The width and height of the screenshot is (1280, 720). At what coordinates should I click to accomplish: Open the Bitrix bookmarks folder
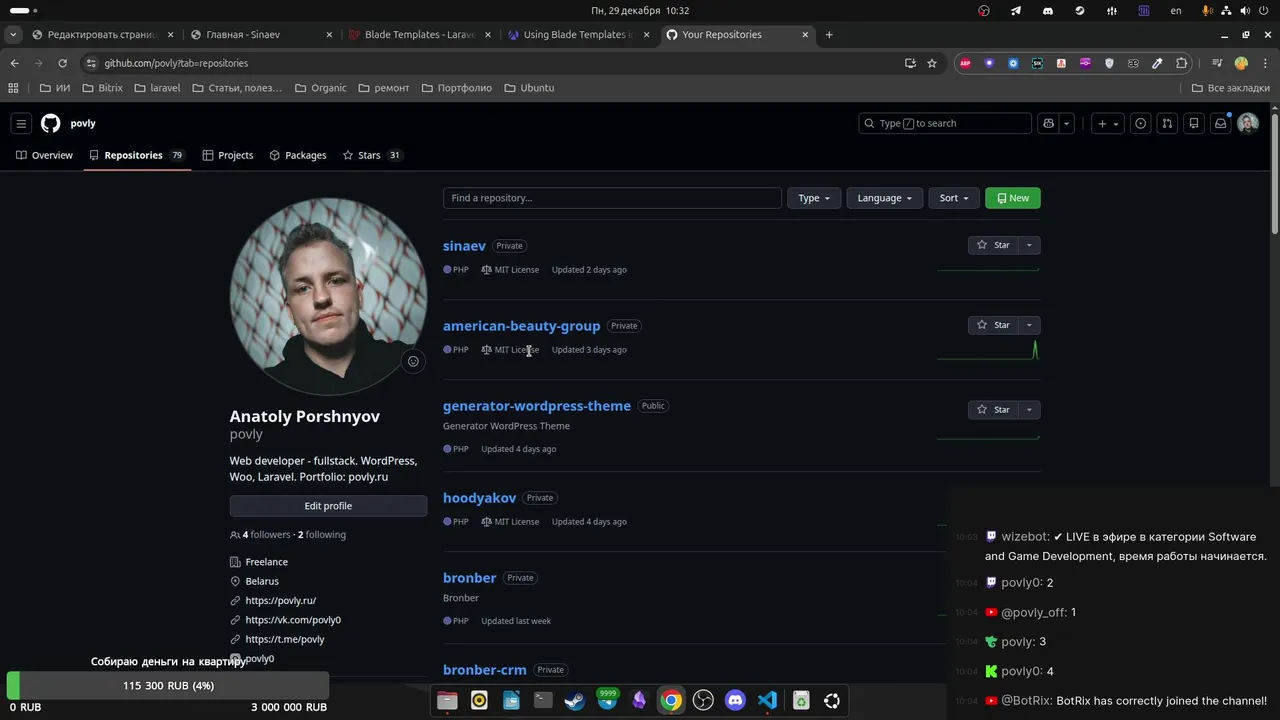[x=103, y=88]
